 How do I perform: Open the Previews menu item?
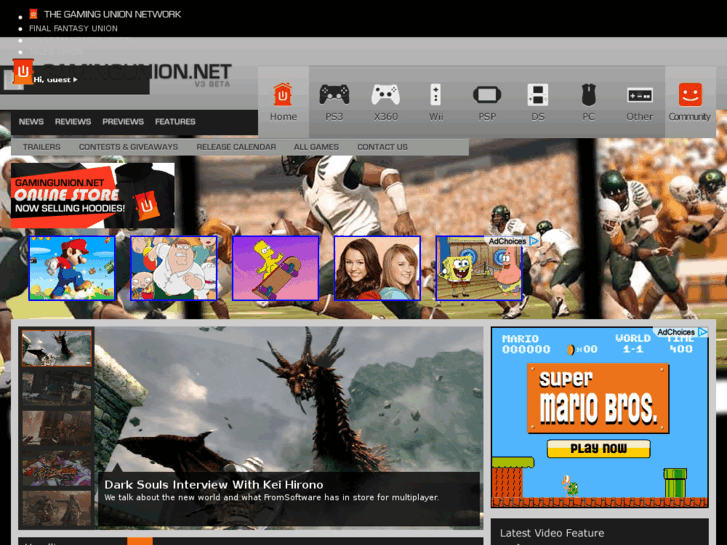(123, 122)
